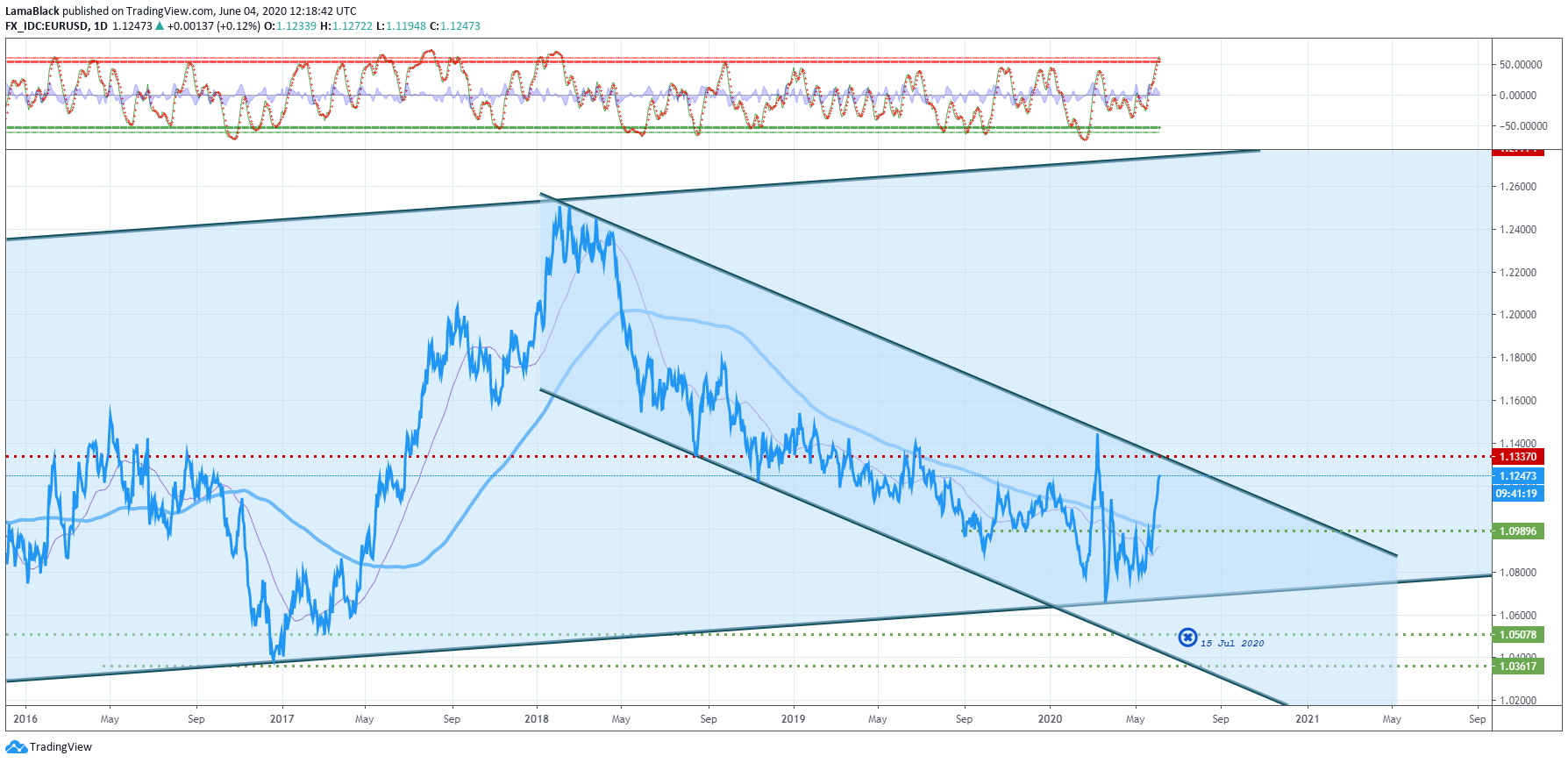Click the TradingView text label at bottom
This screenshot has height=763, width=1568.
61,747
